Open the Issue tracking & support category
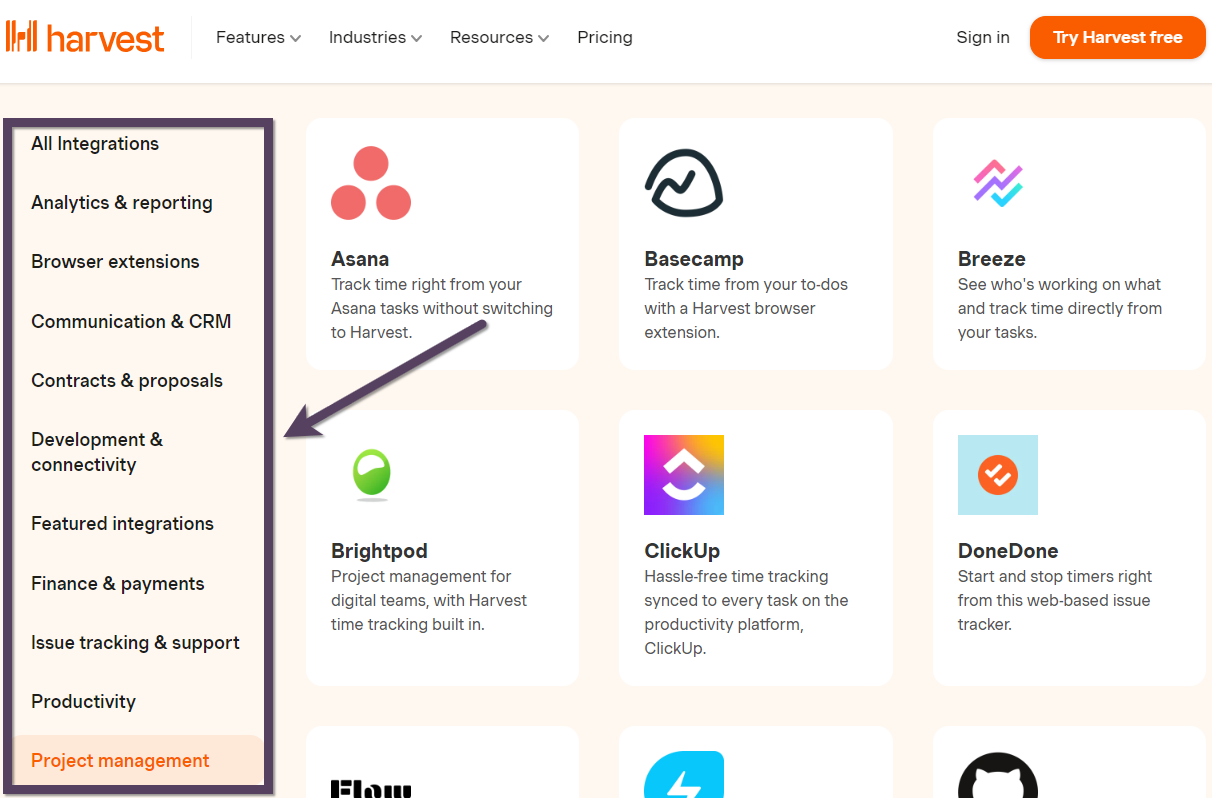This screenshot has width=1212, height=798. [135, 643]
